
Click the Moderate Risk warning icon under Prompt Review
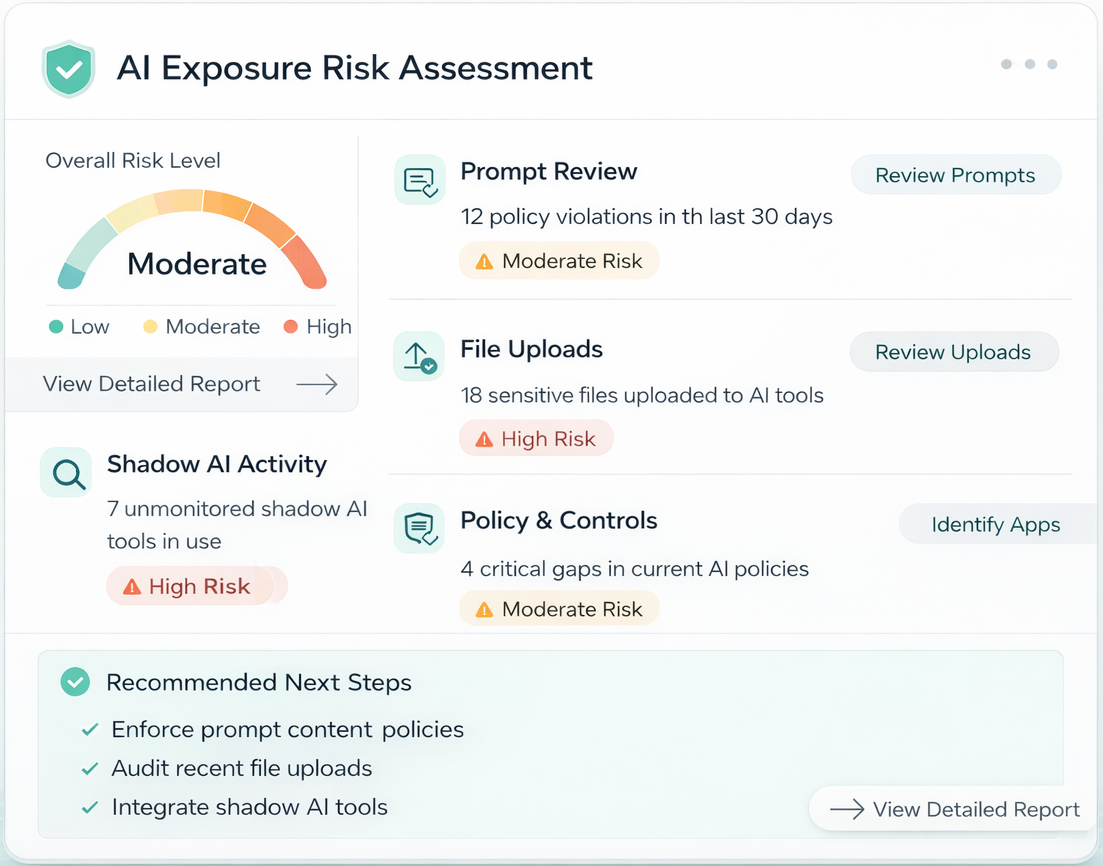coord(485,261)
